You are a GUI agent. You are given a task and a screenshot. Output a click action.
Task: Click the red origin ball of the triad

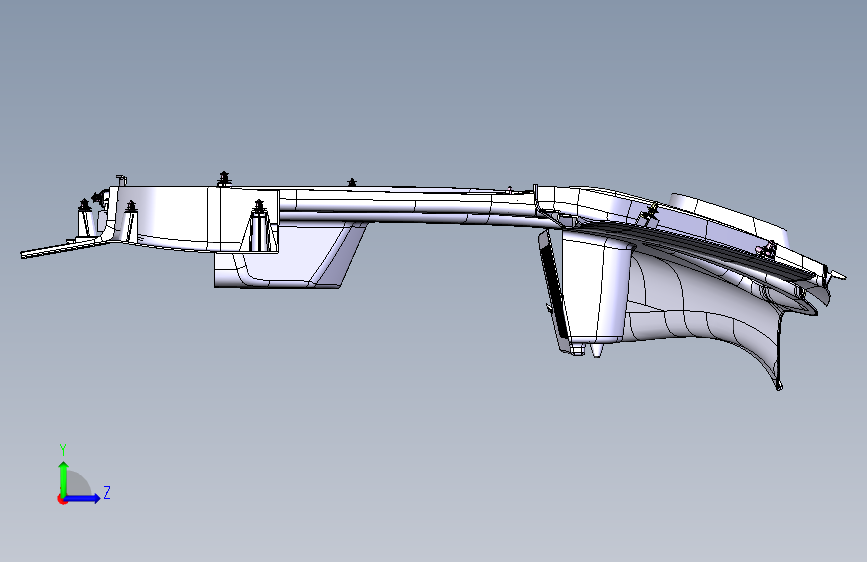[62, 499]
